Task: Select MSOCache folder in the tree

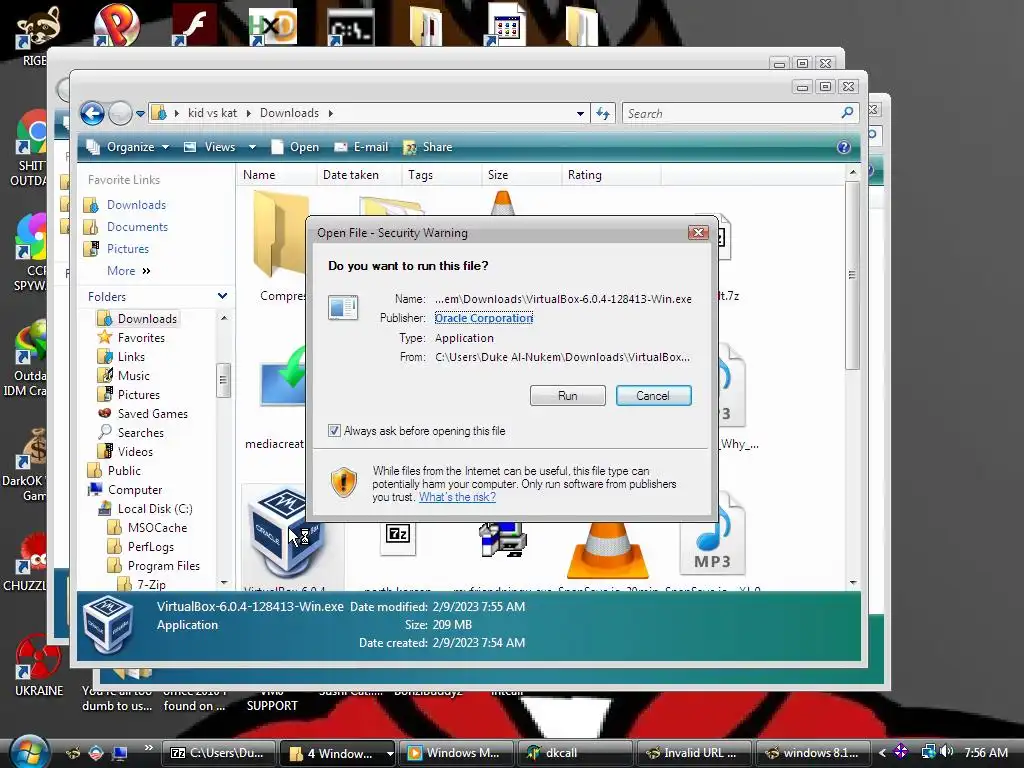Action: (157, 527)
